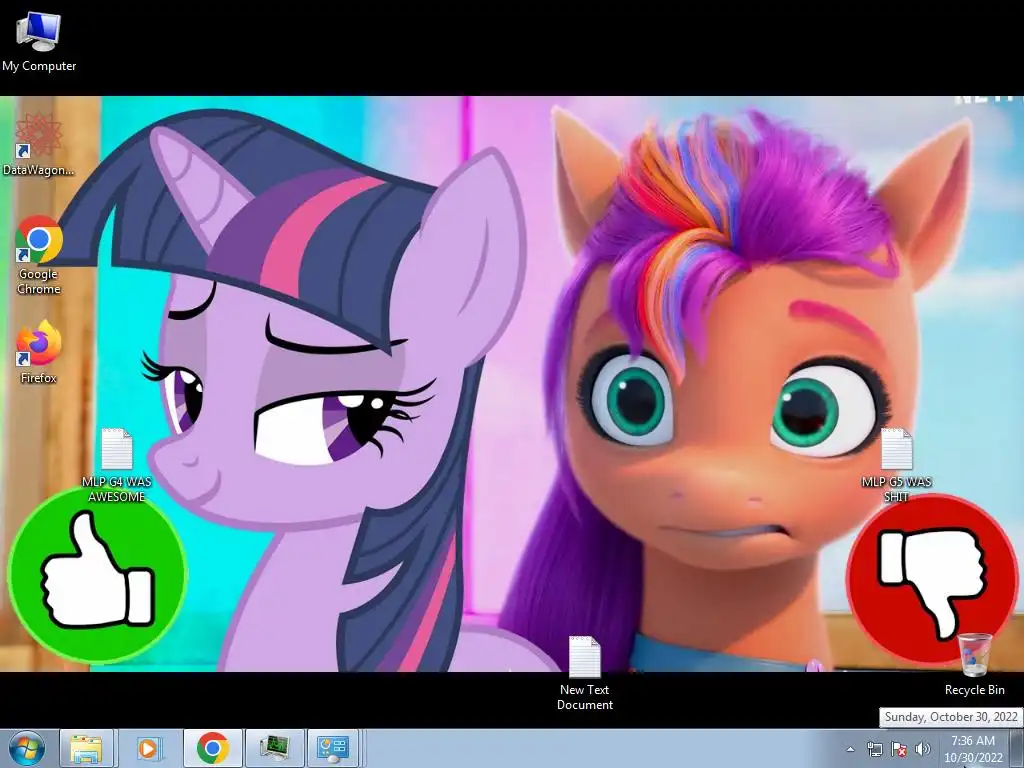Select the MLP G4 WAS AWESOME text file
The width and height of the screenshot is (1024, 768).
(x=117, y=466)
